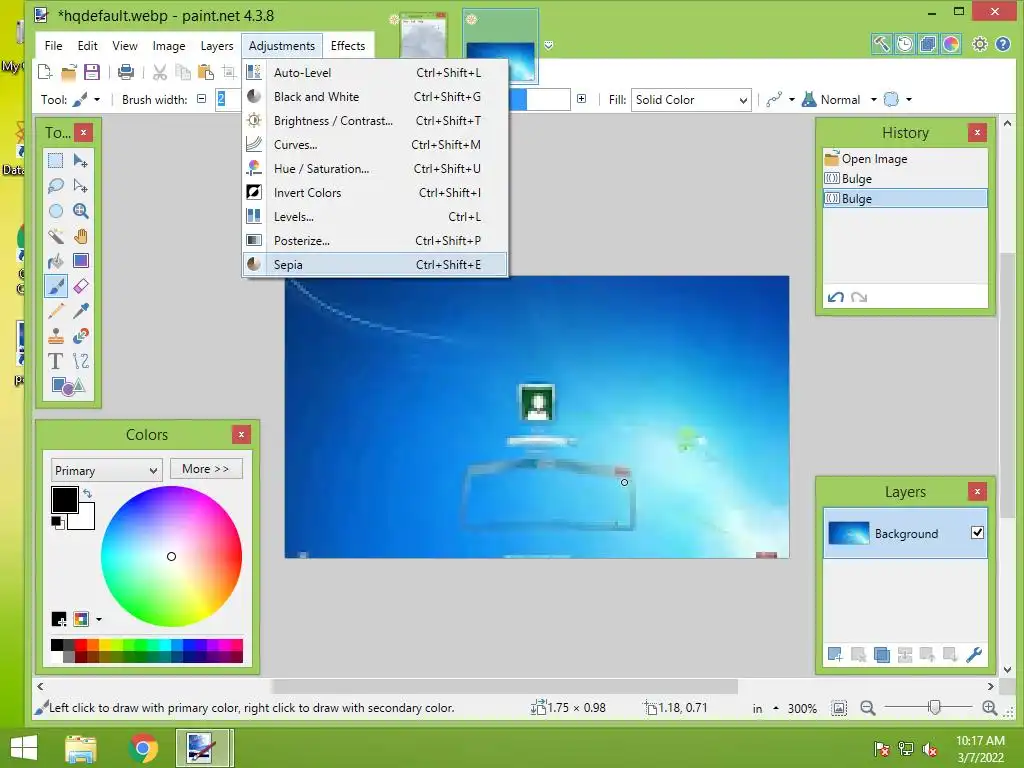Image resolution: width=1024 pixels, height=768 pixels.
Task: Close the History panel
Action: (x=977, y=133)
